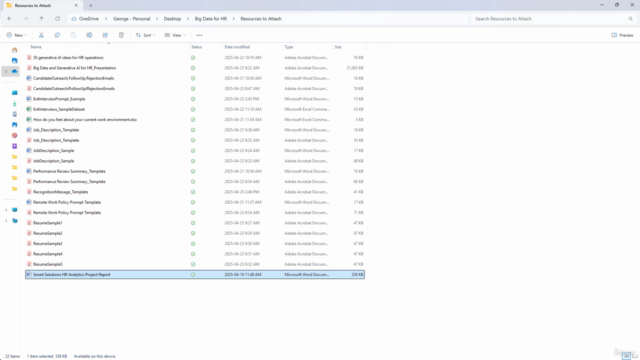
Task: Expand the OneDrive tree node chevron
Action: (x=6, y=71)
